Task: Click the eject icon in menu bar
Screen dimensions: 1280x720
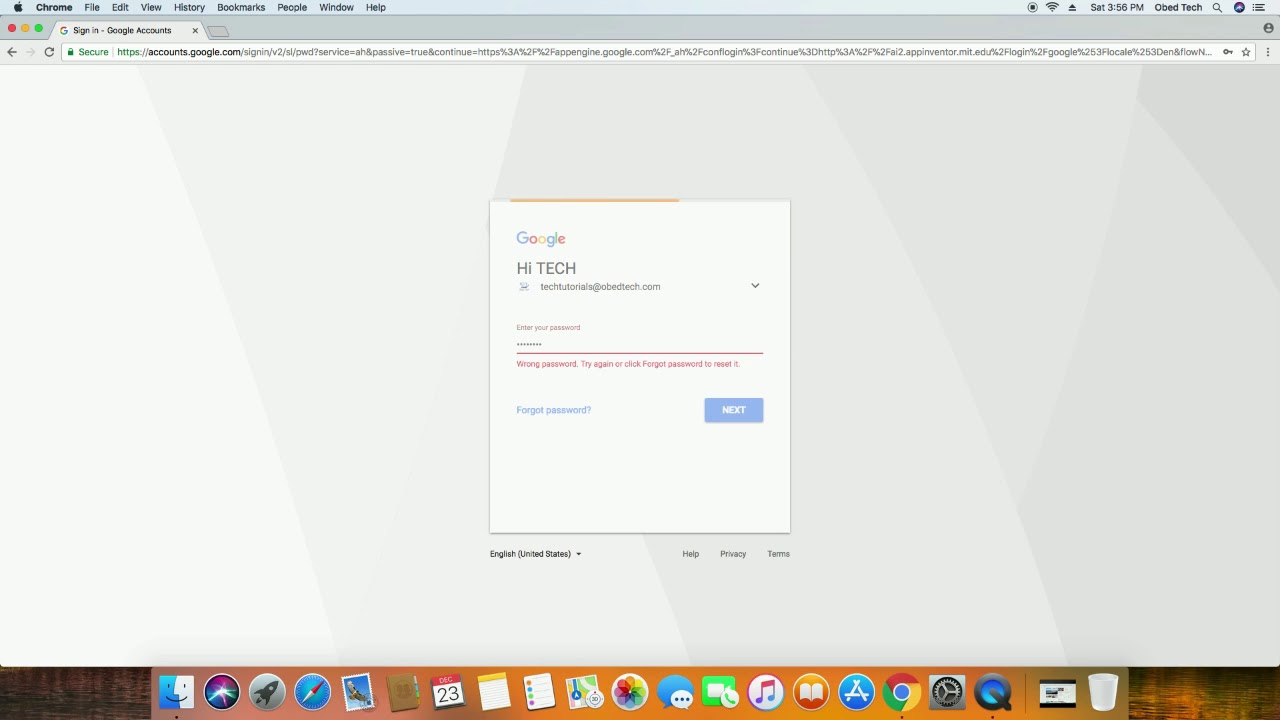Action: [x=1073, y=7]
